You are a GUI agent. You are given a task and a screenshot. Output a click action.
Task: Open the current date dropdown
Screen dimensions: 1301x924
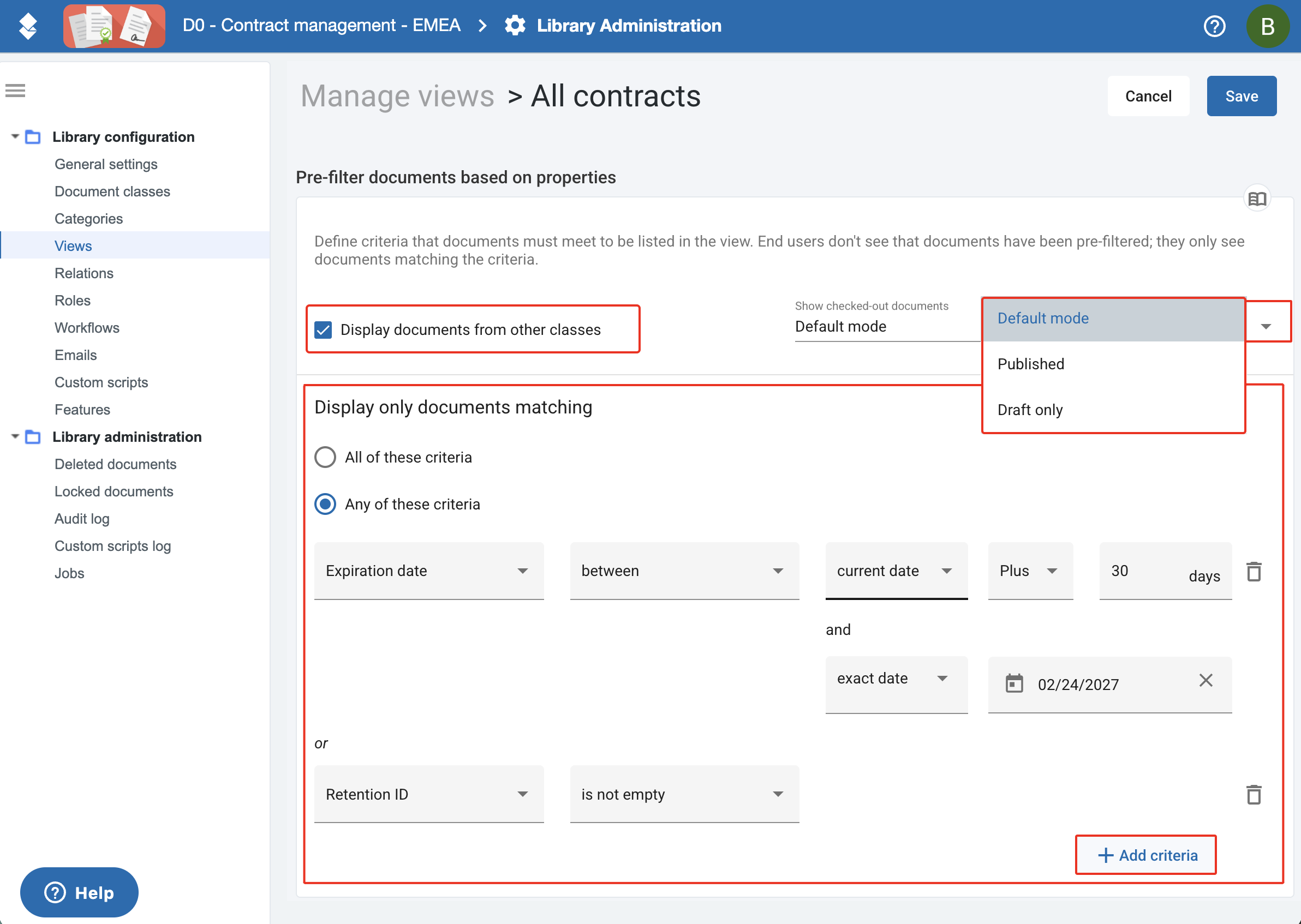coord(897,571)
